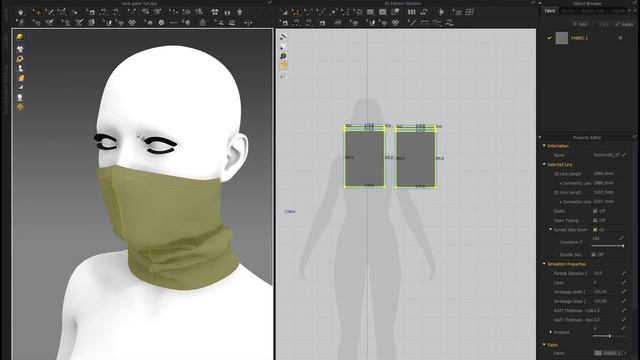Collapse the Selected Line section
Image resolution: width=640 pixels, height=360 pixels.
[544, 164]
